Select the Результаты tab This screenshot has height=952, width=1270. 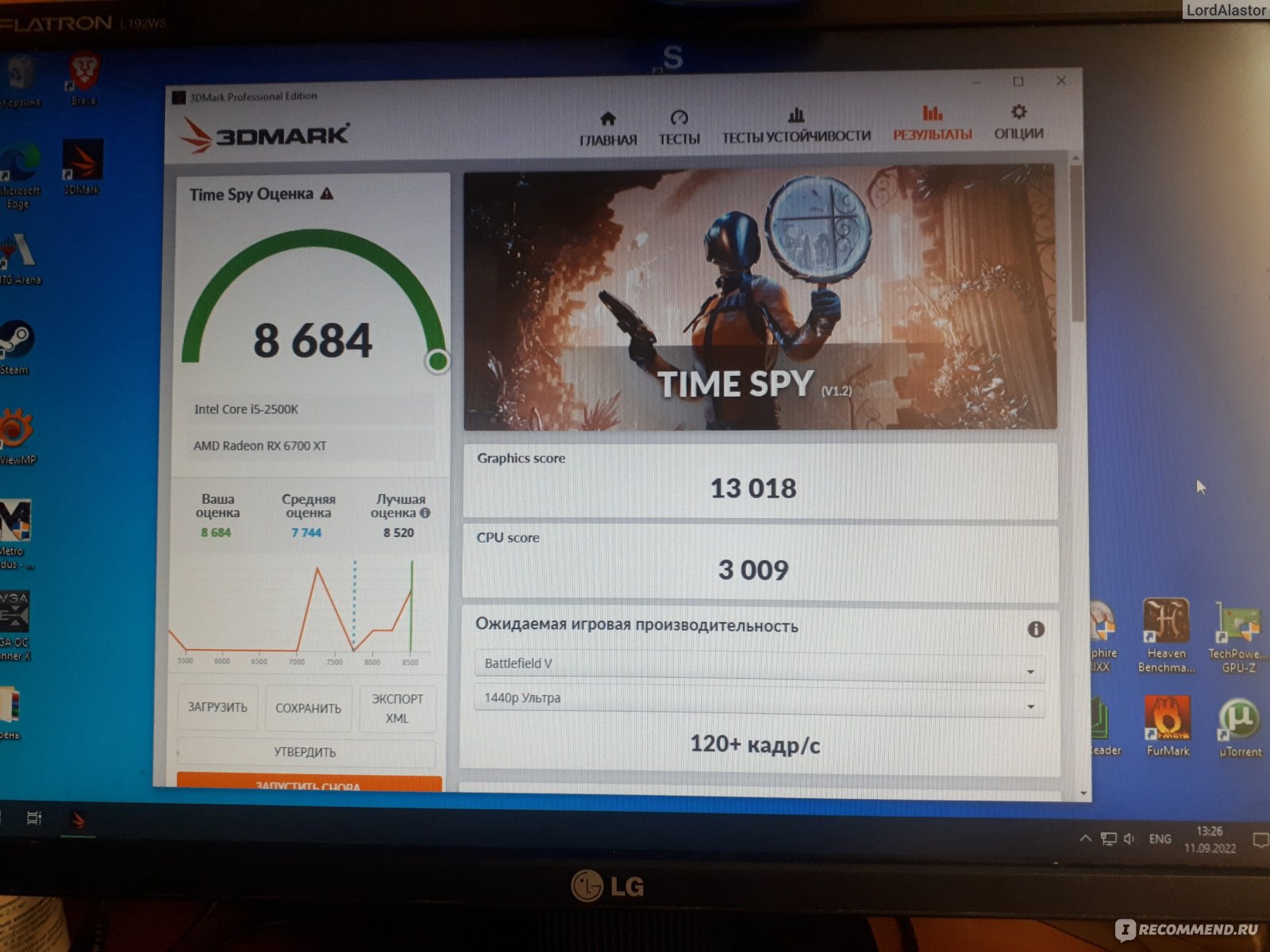[x=932, y=124]
